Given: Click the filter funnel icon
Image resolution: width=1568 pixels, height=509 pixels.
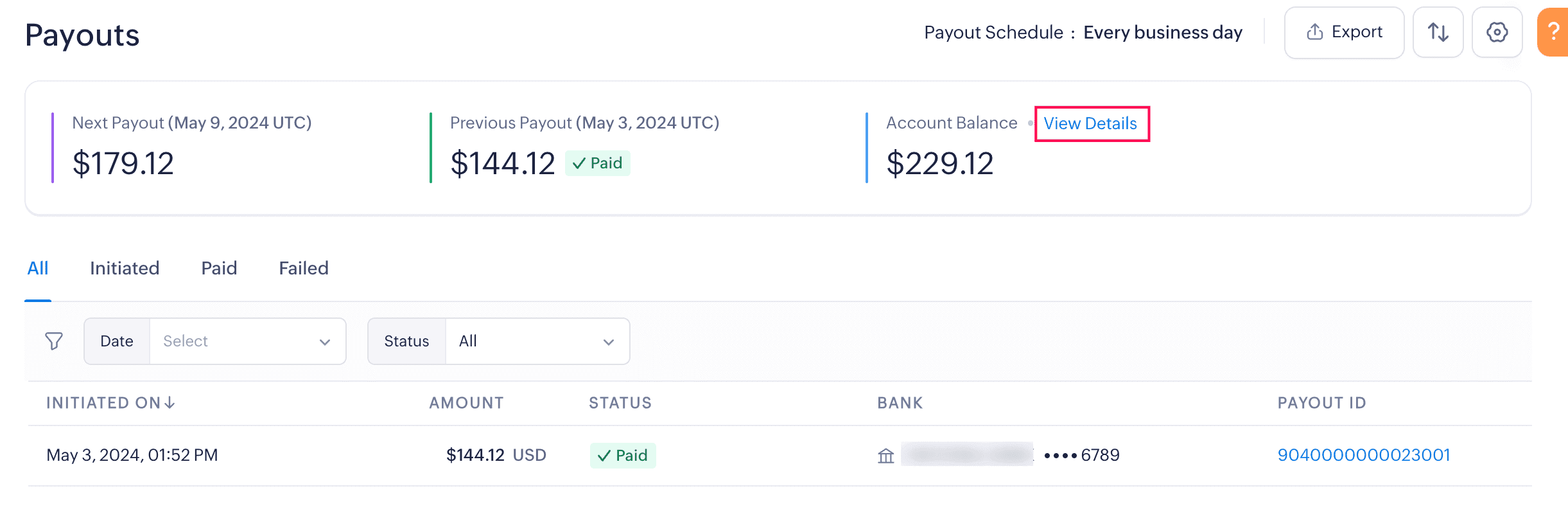Looking at the screenshot, I should pos(54,341).
